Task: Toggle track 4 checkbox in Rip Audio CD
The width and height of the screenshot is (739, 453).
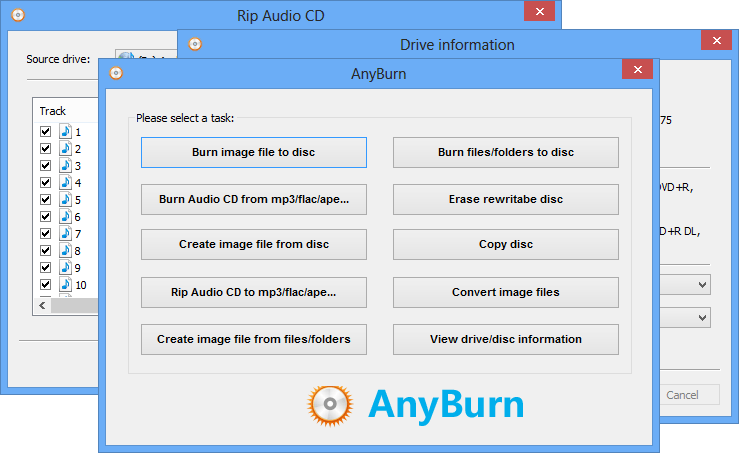Action: tap(45, 182)
